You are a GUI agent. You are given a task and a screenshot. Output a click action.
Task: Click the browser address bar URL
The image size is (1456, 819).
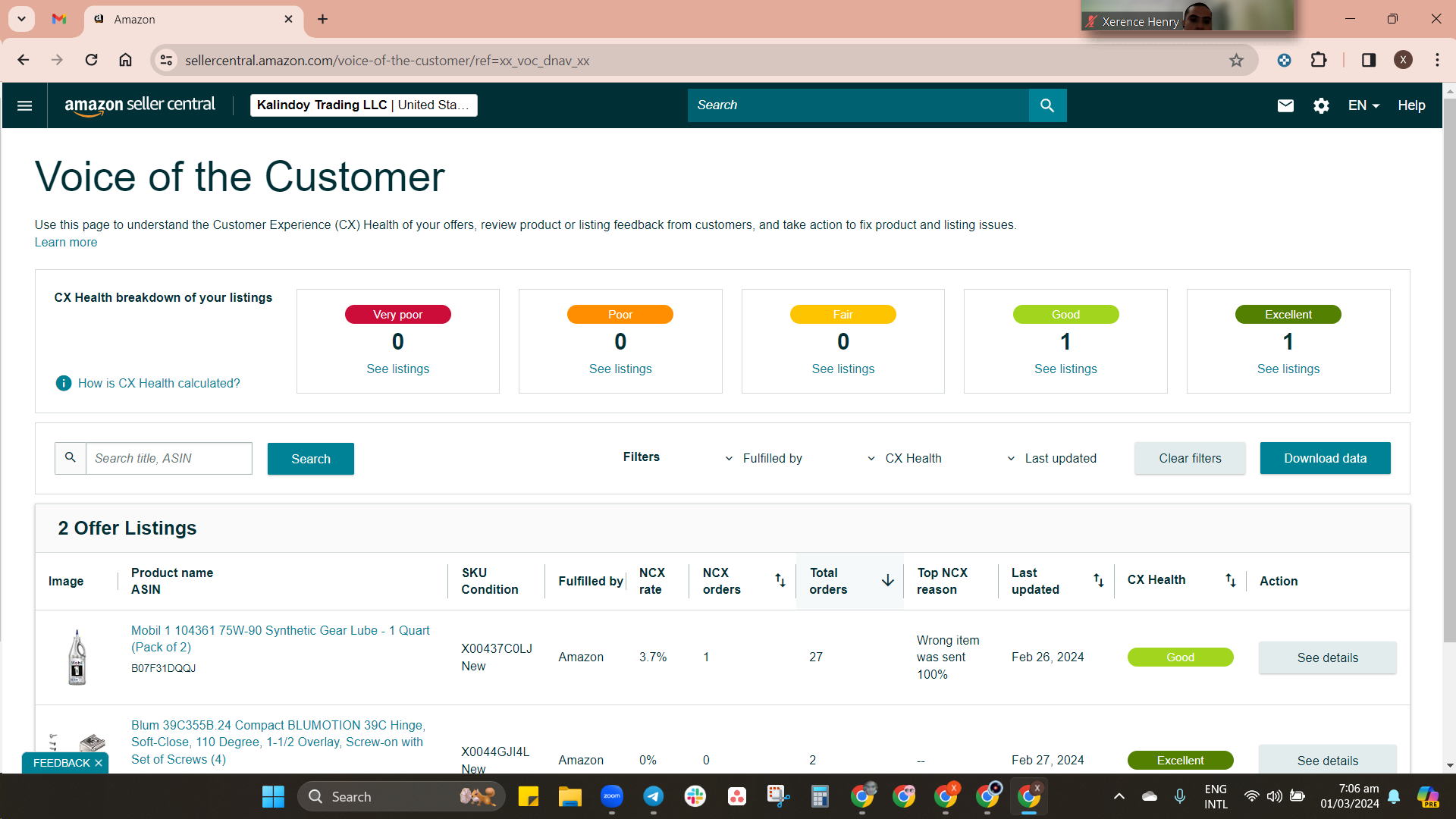387,60
